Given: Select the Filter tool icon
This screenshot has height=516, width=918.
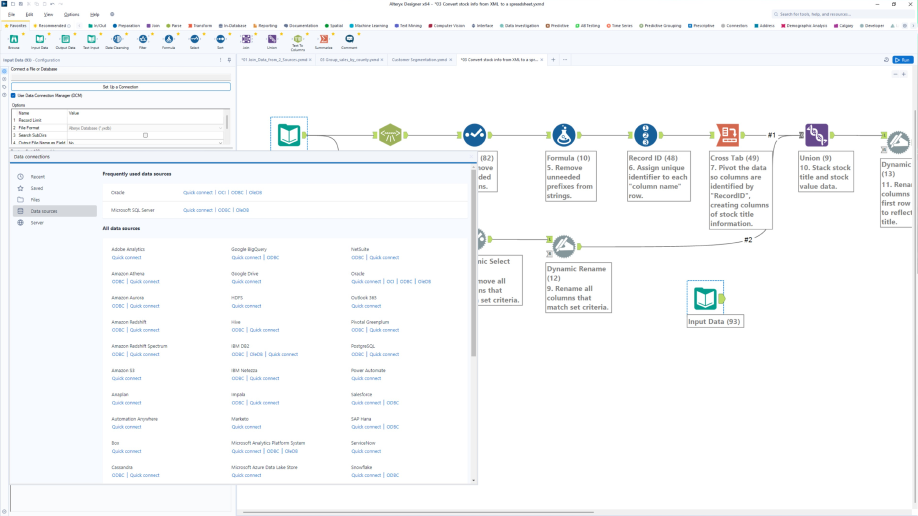Looking at the screenshot, I should click(x=142, y=39).
